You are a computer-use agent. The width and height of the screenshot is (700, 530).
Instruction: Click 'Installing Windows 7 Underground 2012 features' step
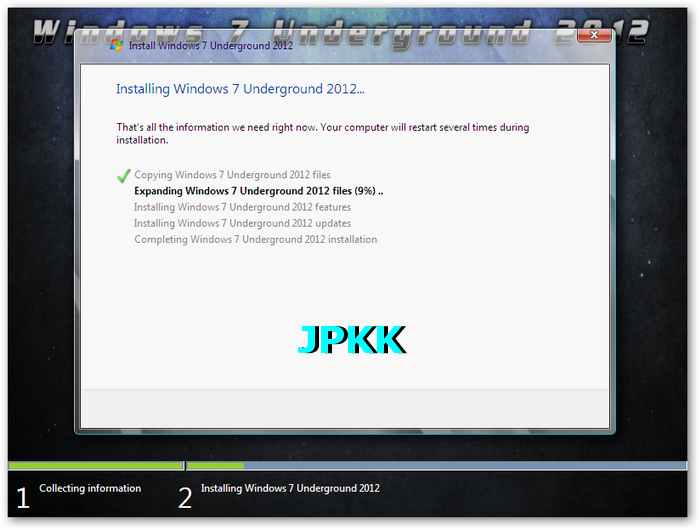(x=242, y=207)
